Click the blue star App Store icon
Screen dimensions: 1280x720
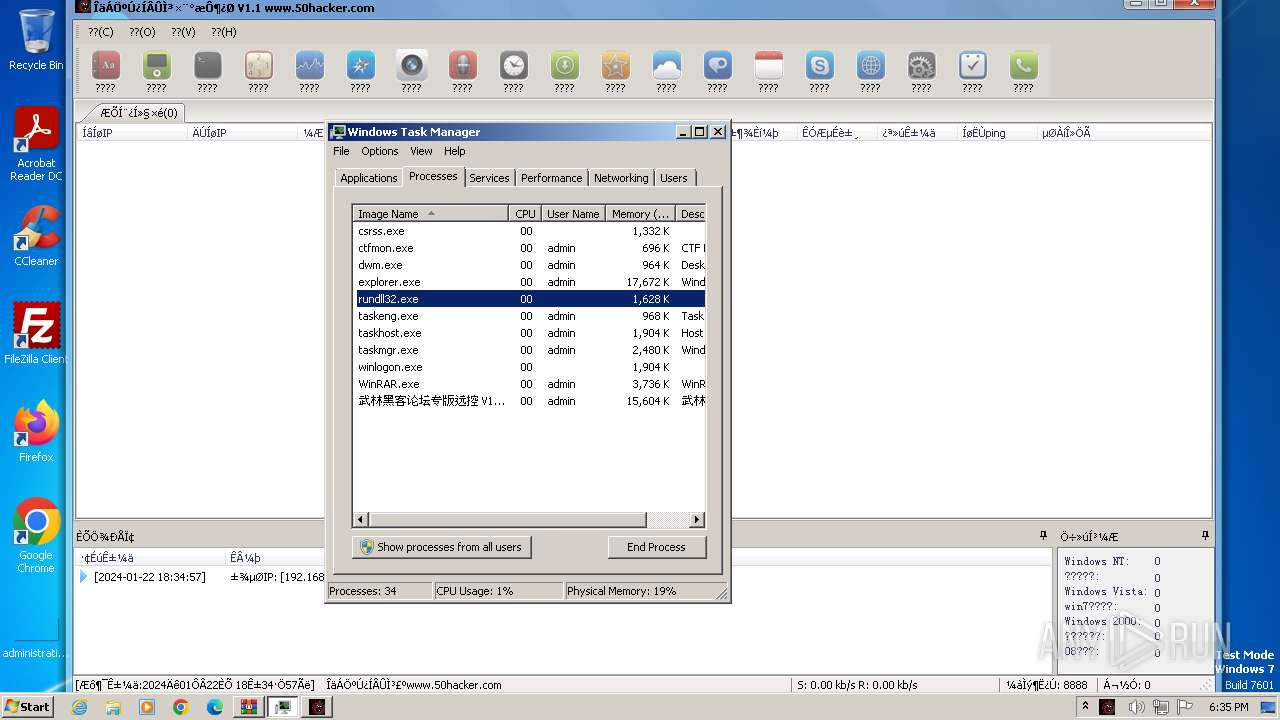pyautogui.click(x=361, y=66)
